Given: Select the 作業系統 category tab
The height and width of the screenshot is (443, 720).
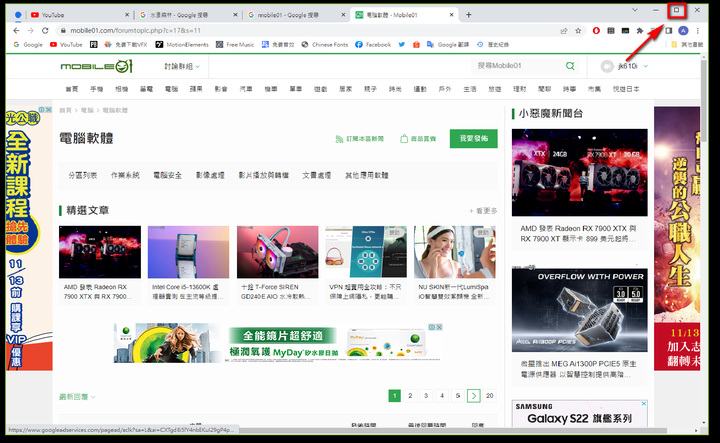Looking at the screenshot, I should point(125,175).
